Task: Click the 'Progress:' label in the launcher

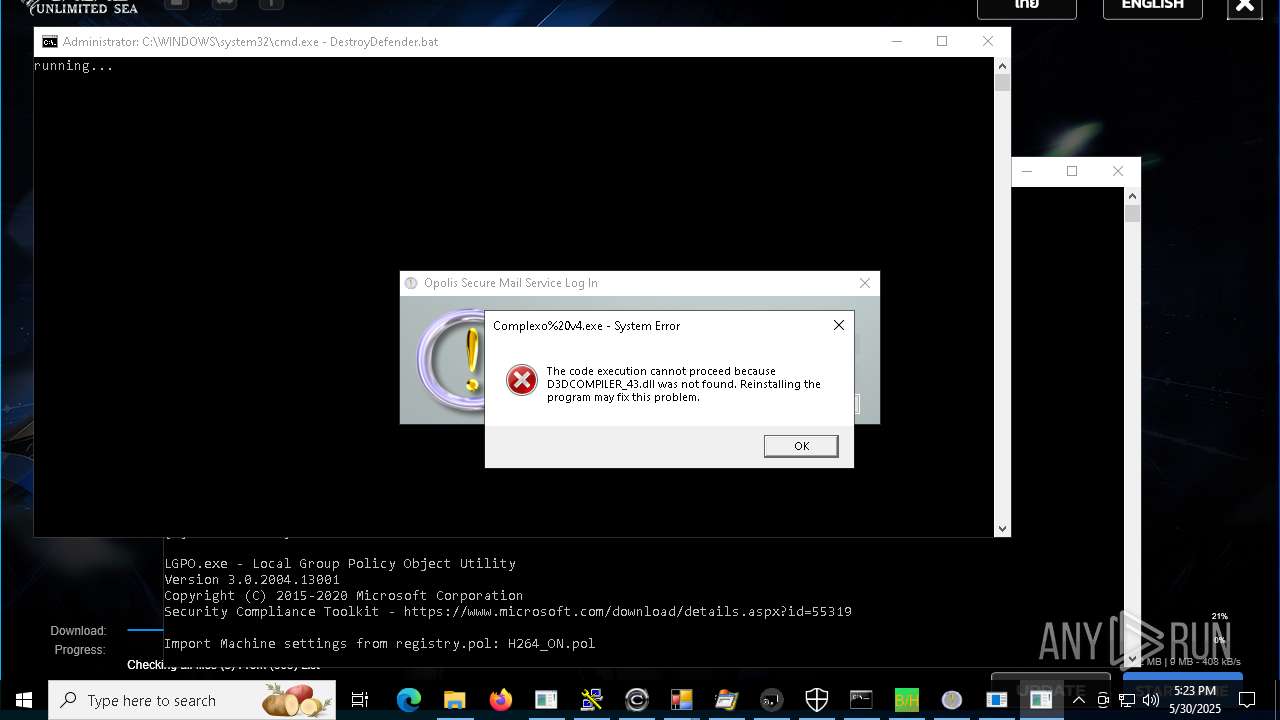Action: tap(80, 650)
